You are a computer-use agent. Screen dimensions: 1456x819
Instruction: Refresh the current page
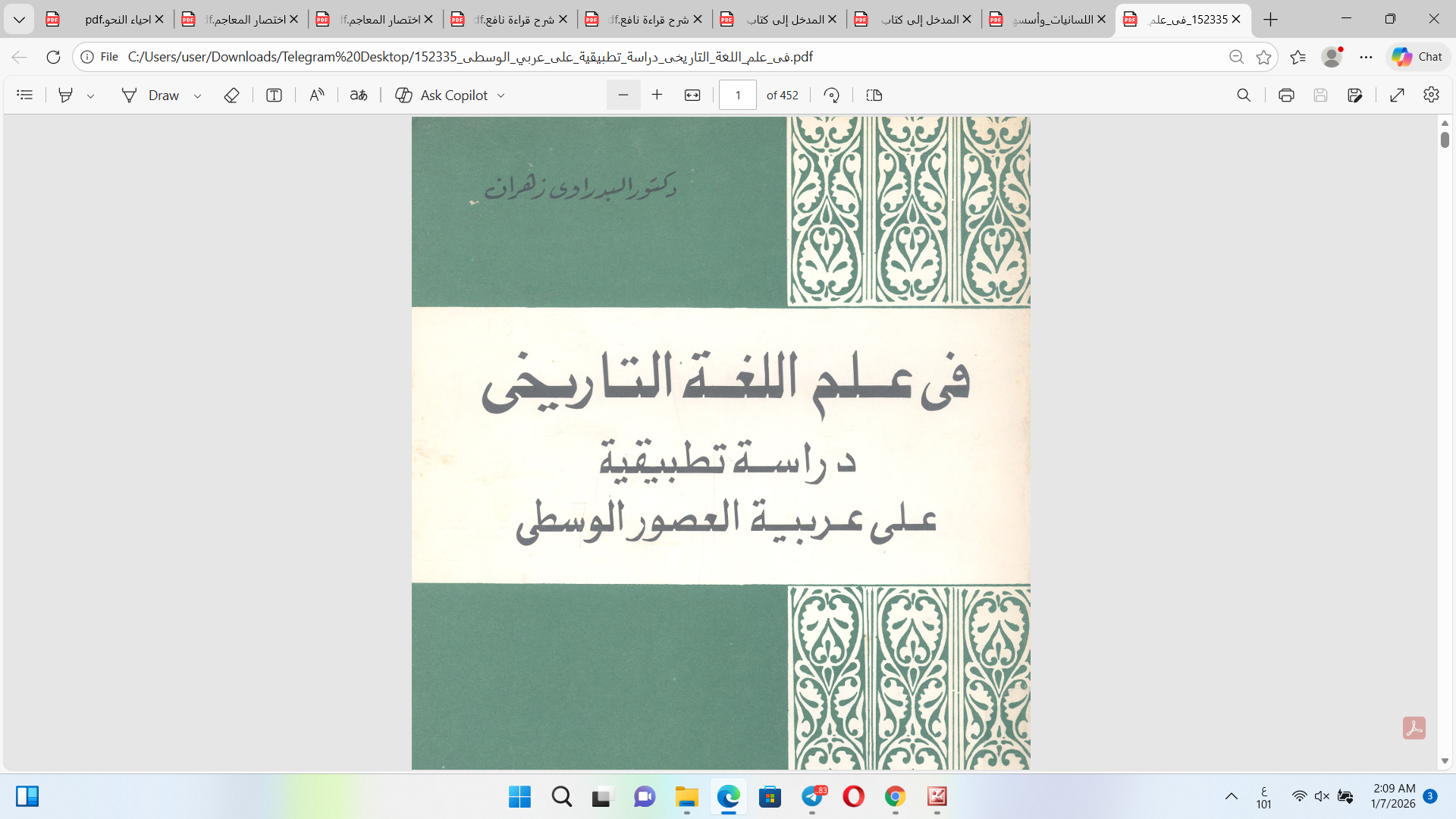[53, 57]
